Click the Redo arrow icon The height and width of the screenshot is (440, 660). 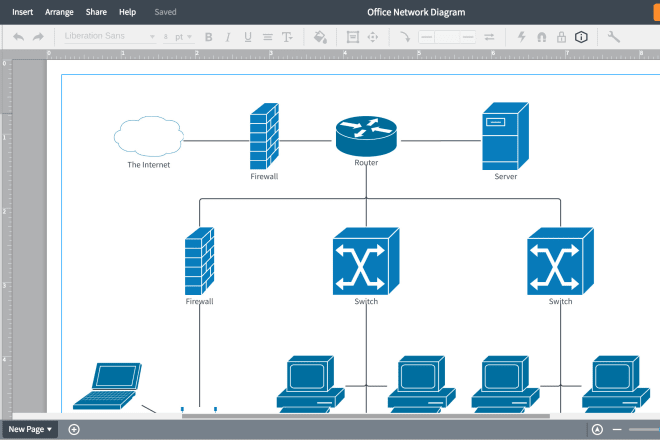tap(38, 37)
